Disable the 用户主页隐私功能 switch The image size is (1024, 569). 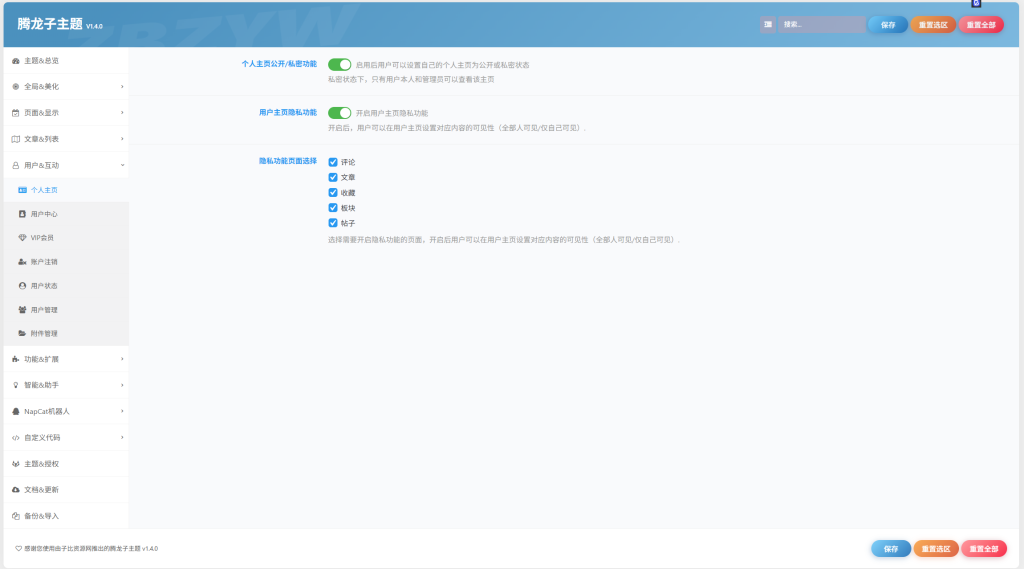340,113
